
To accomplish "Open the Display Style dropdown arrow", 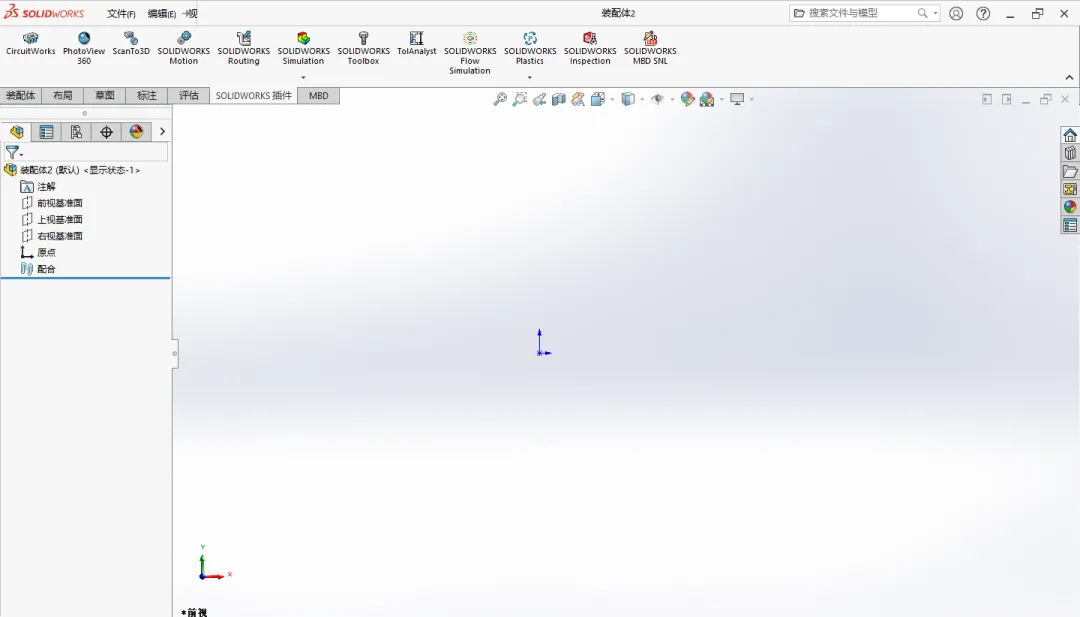I will 642,100.
